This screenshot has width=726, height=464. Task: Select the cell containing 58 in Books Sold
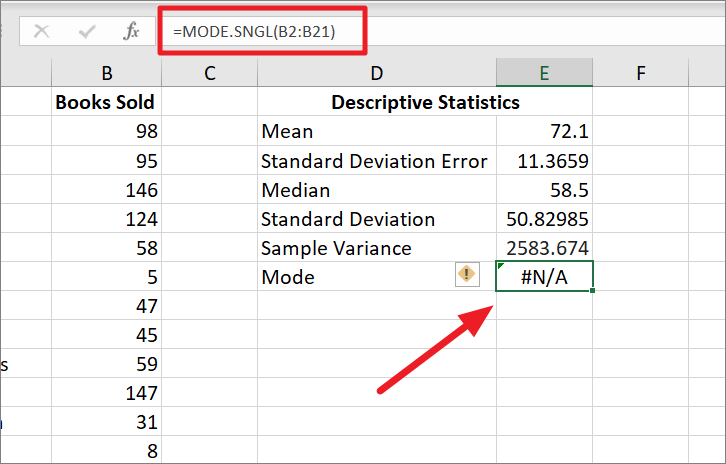[x=106, y=248]
